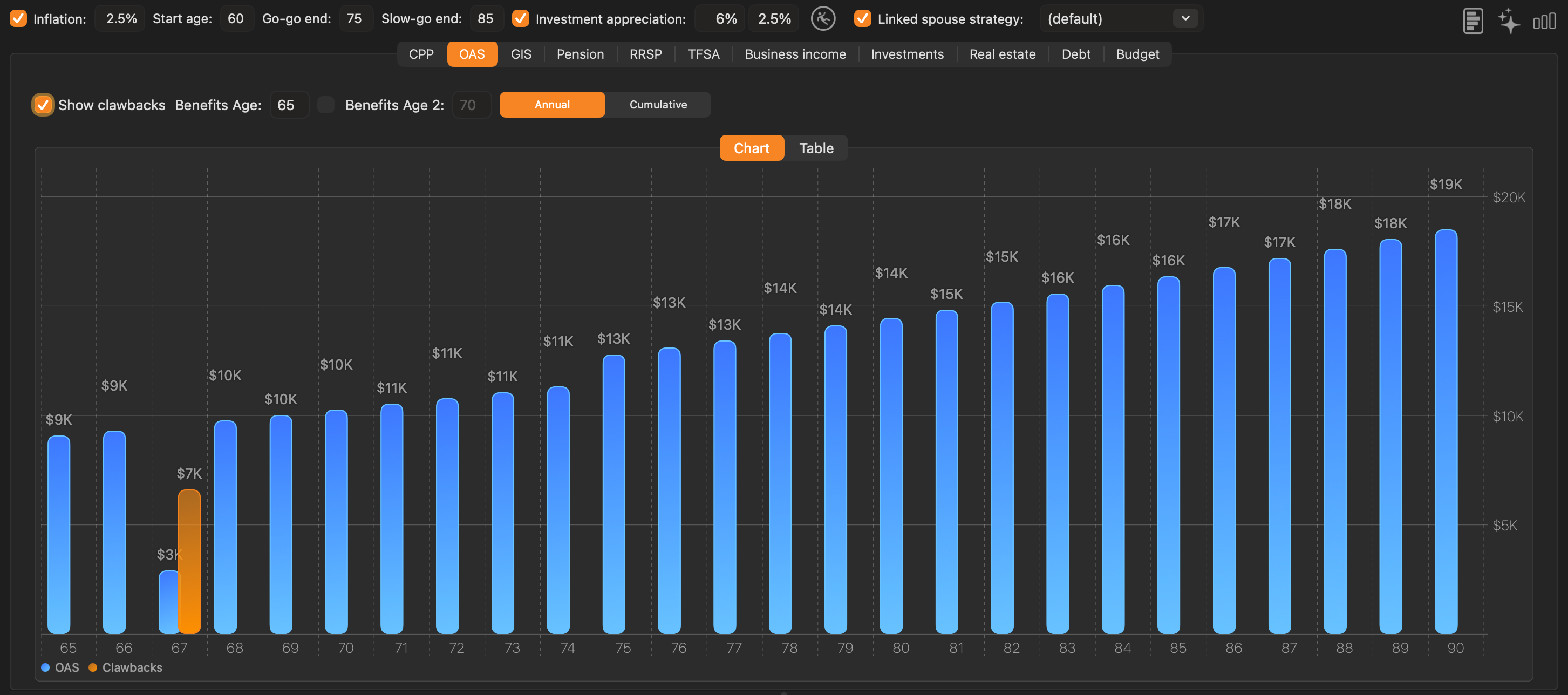Click the 6% investment appreciation field

pyautogui.click(x=721, y=19)
